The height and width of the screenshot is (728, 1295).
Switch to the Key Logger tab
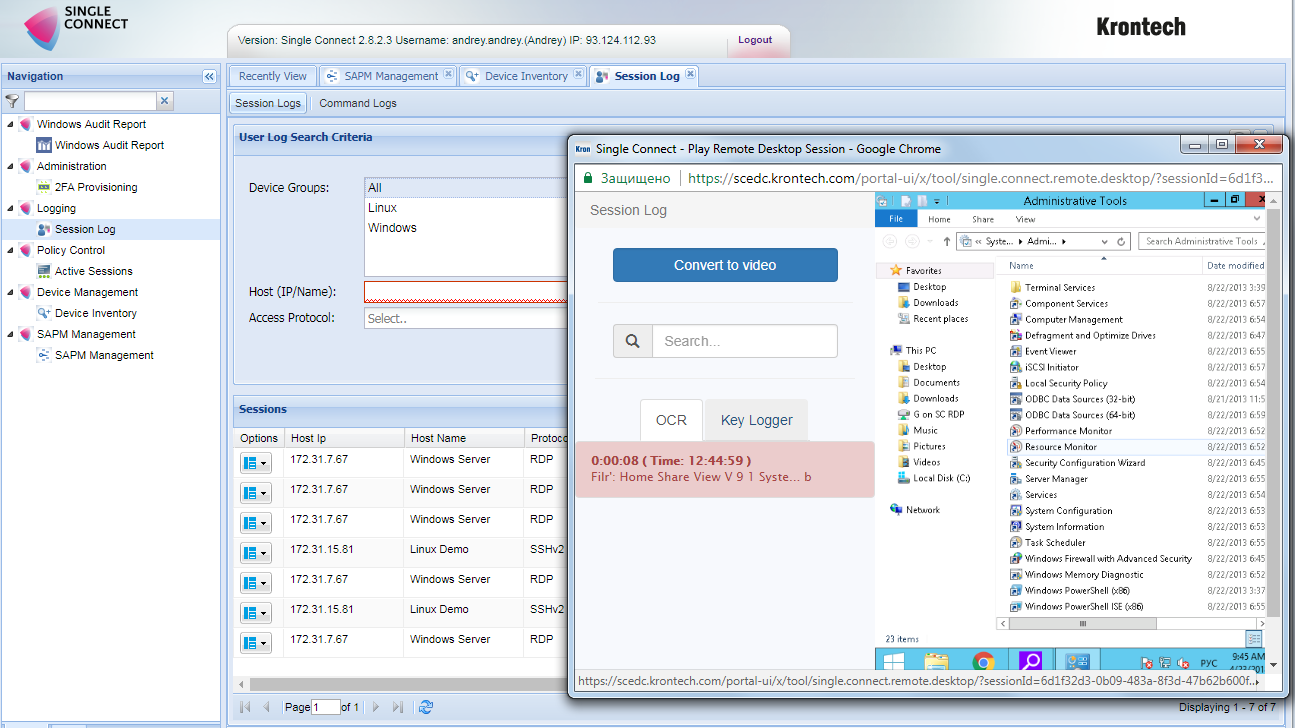tap(756, 420)
